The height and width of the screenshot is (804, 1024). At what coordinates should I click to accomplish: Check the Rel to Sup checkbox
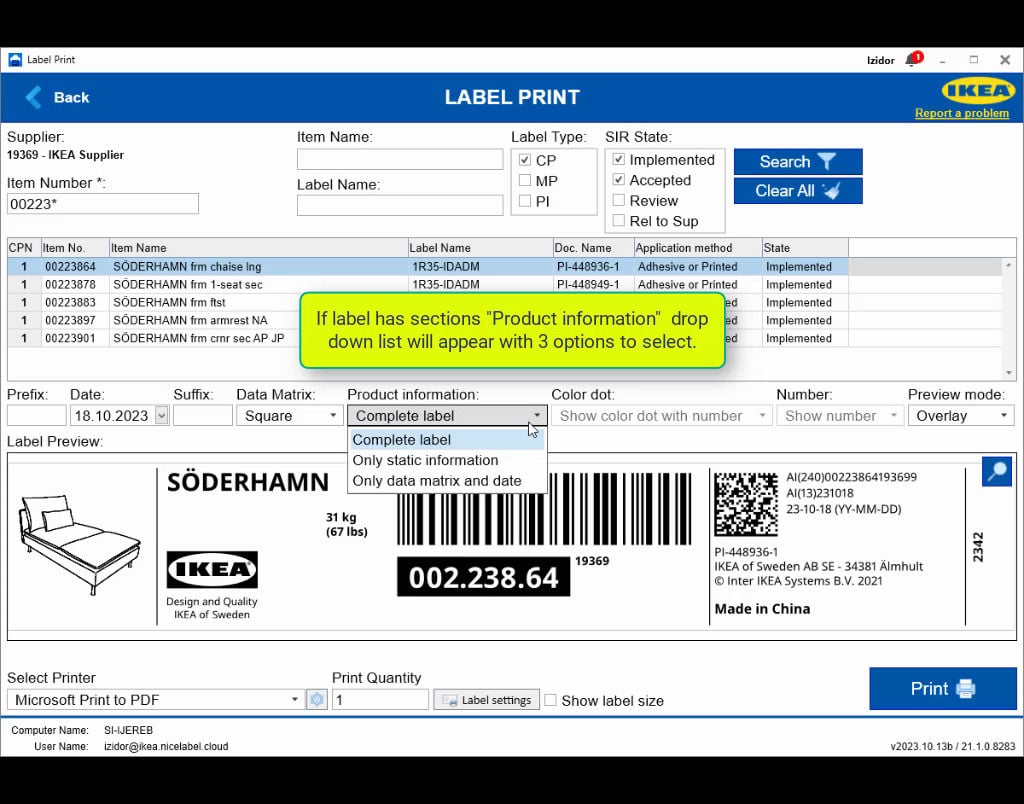click(x=618, y=221)
